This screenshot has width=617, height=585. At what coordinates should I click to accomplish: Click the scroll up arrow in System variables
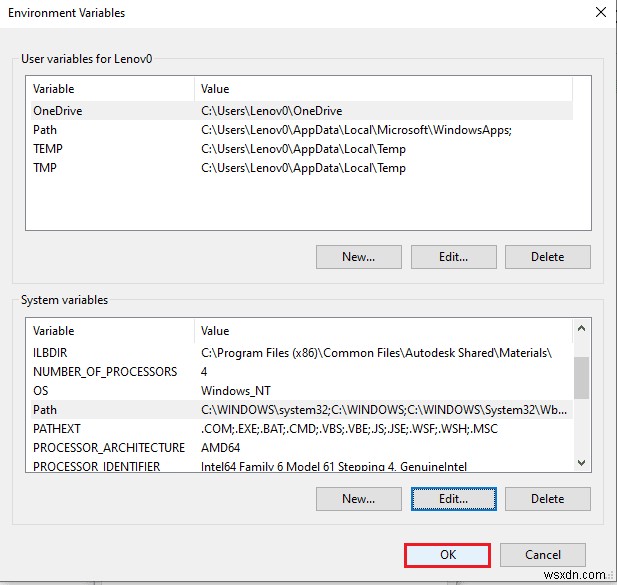[581, 328]
